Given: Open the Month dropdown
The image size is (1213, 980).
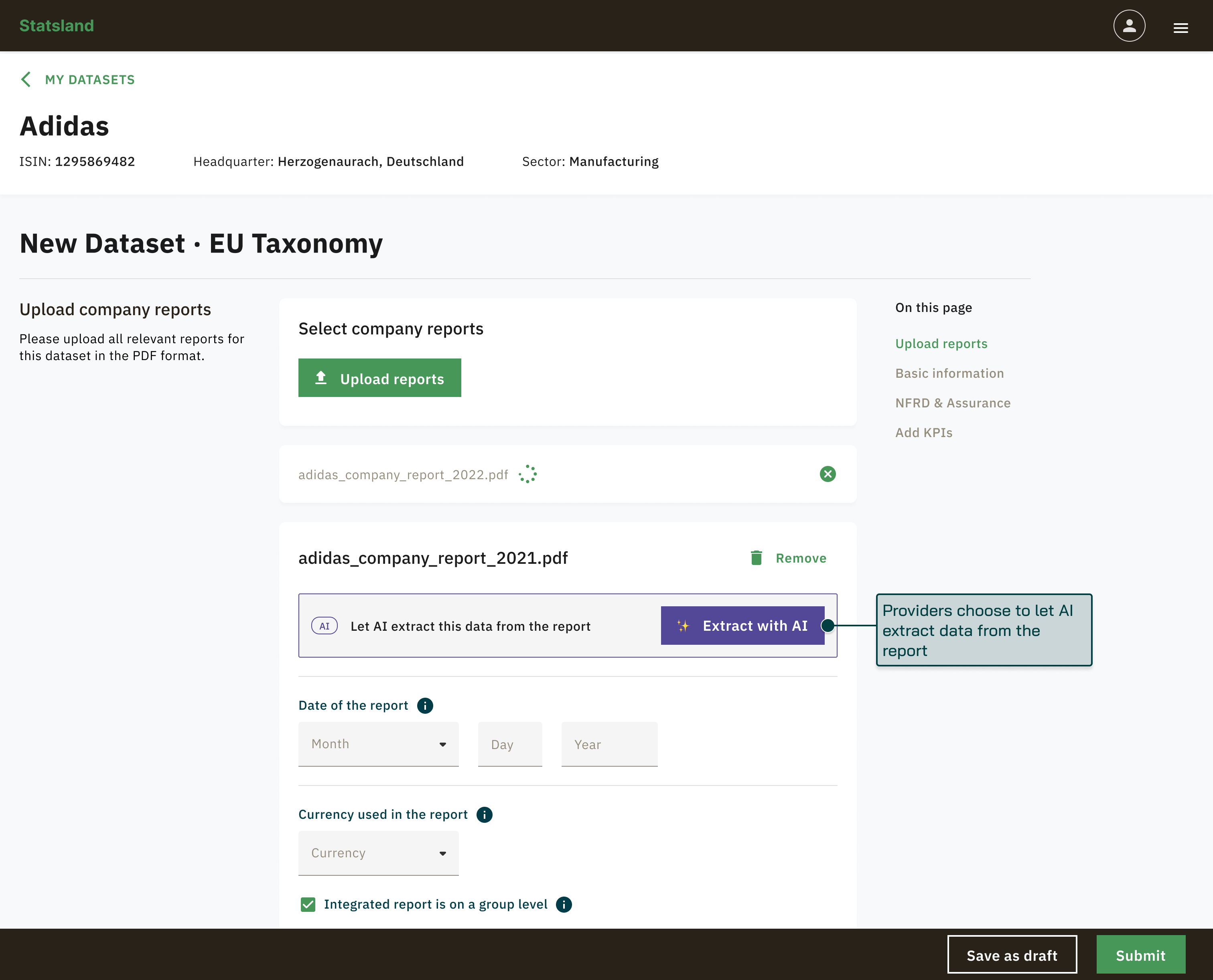Looking at the screenshot, I should pos(378,744).
